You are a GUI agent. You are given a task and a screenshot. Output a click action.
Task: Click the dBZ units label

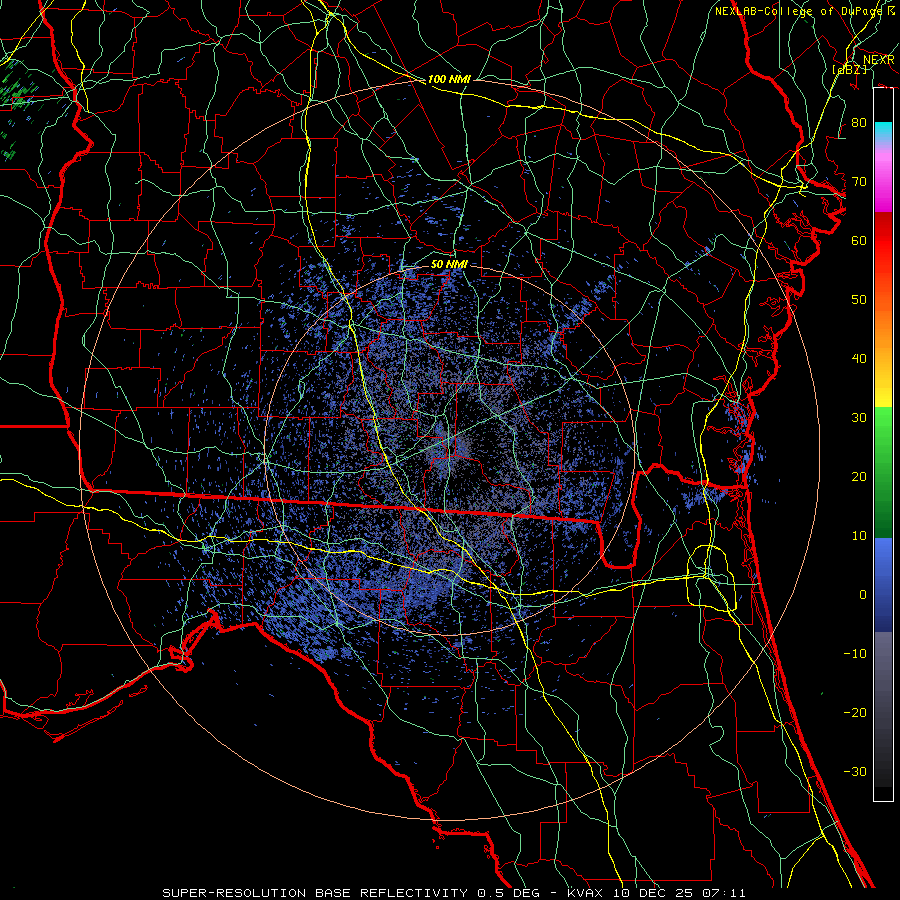coord(849,69)
